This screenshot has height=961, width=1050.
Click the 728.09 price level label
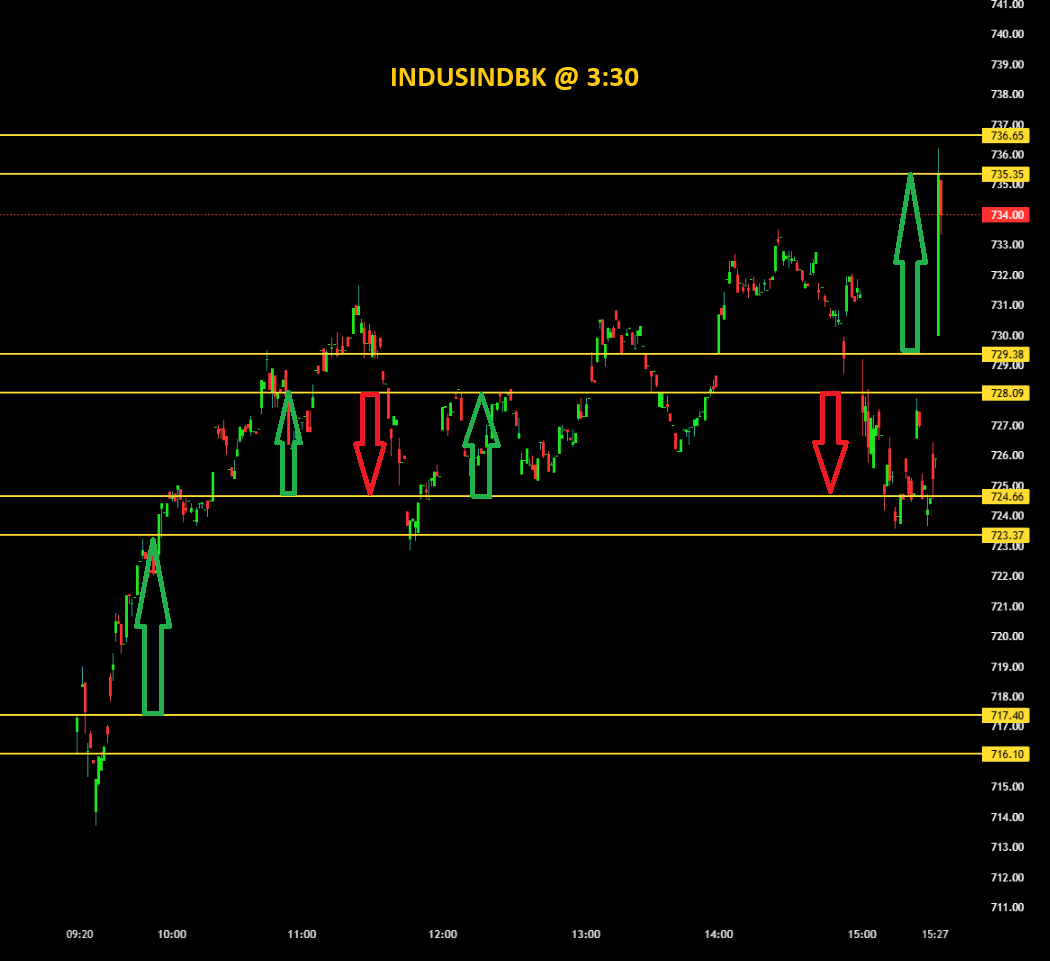coord(1006,393)
